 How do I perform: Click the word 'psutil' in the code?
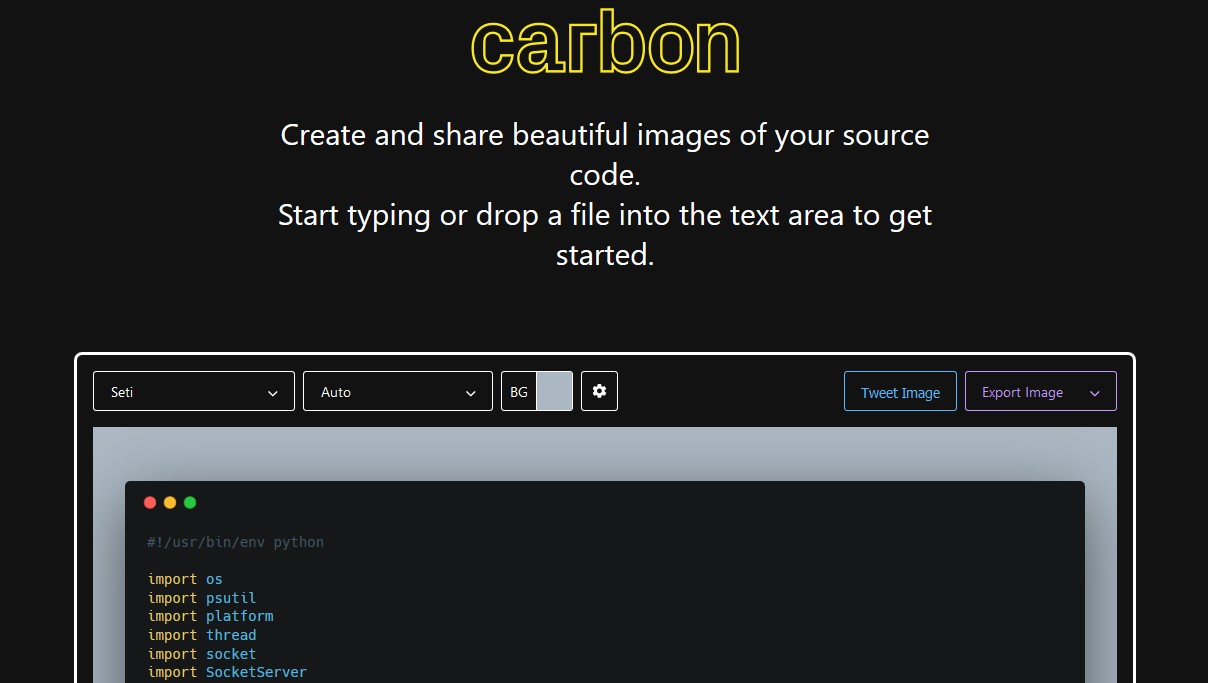[x=231, y=598]
